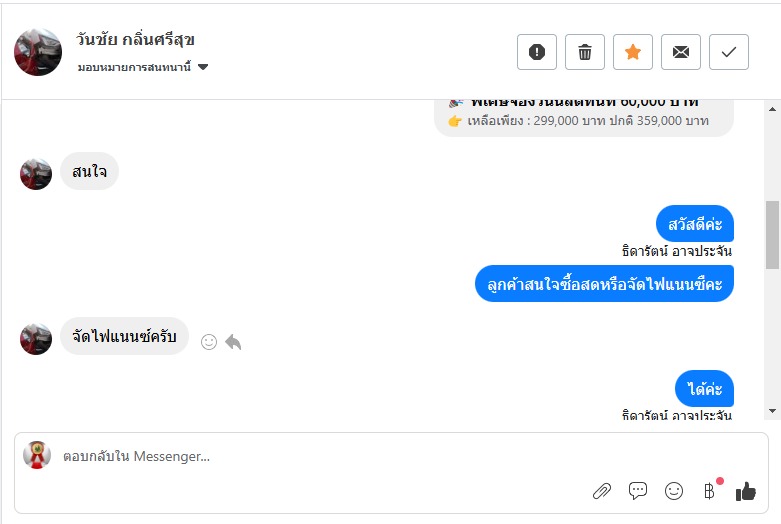
Task: Open the emoji picker in reply box
Action: pyautogui.click(x=674, y=491)
